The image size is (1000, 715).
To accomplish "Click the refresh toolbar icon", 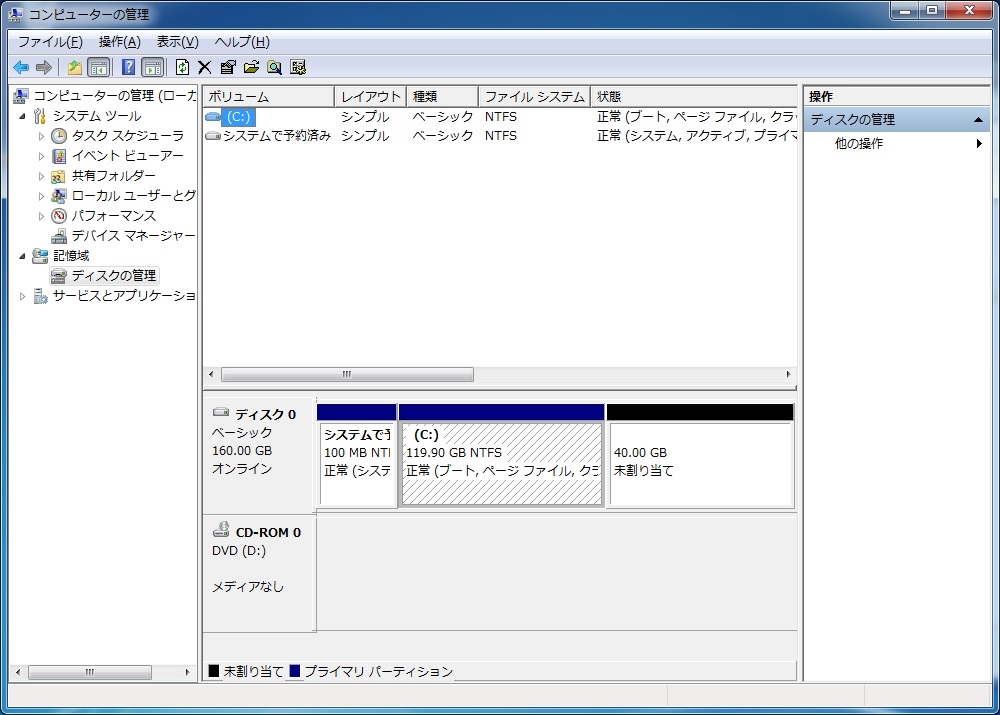I will [182, 67].
